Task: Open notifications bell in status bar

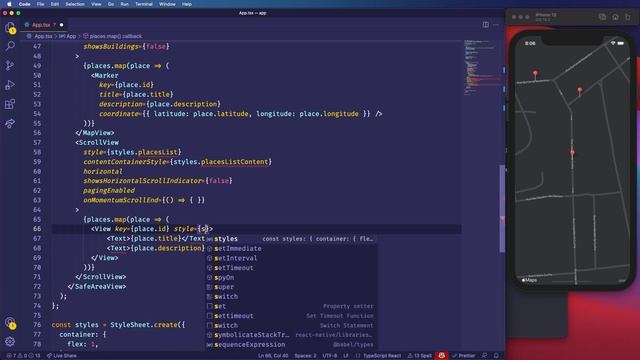Action: coord(496,356)
